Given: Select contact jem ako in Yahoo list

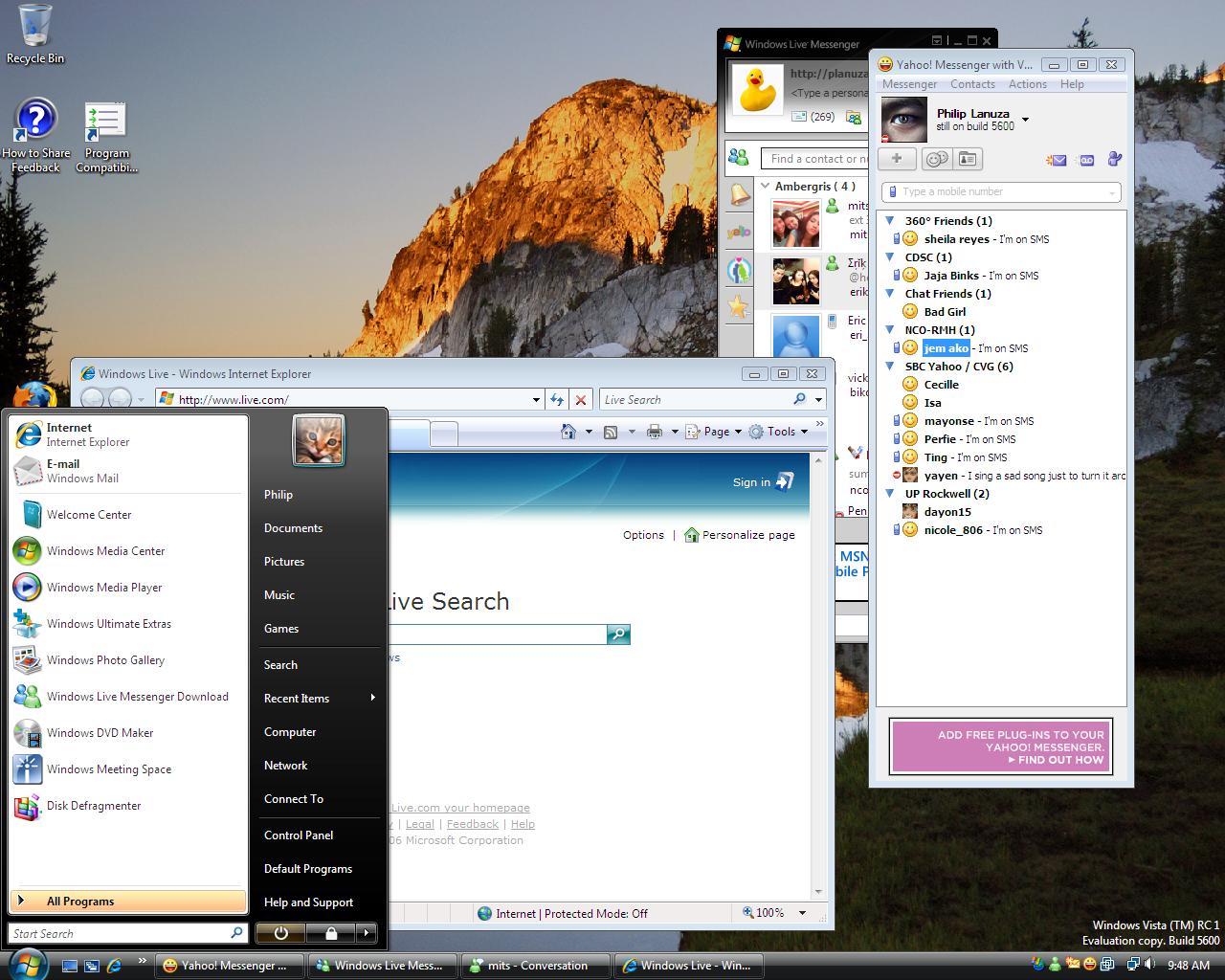Looking at the screenshot, I should (947, 348).
